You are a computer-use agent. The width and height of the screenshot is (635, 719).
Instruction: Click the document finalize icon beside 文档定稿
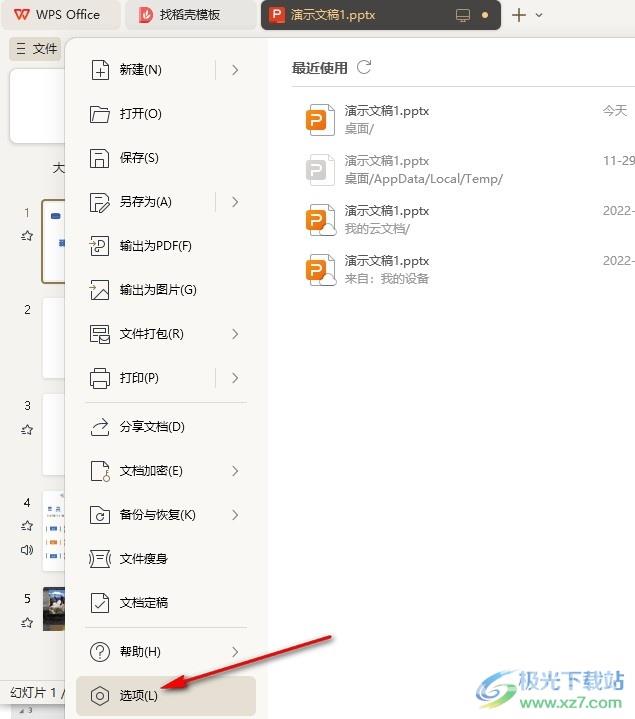(x=99, y=603)
